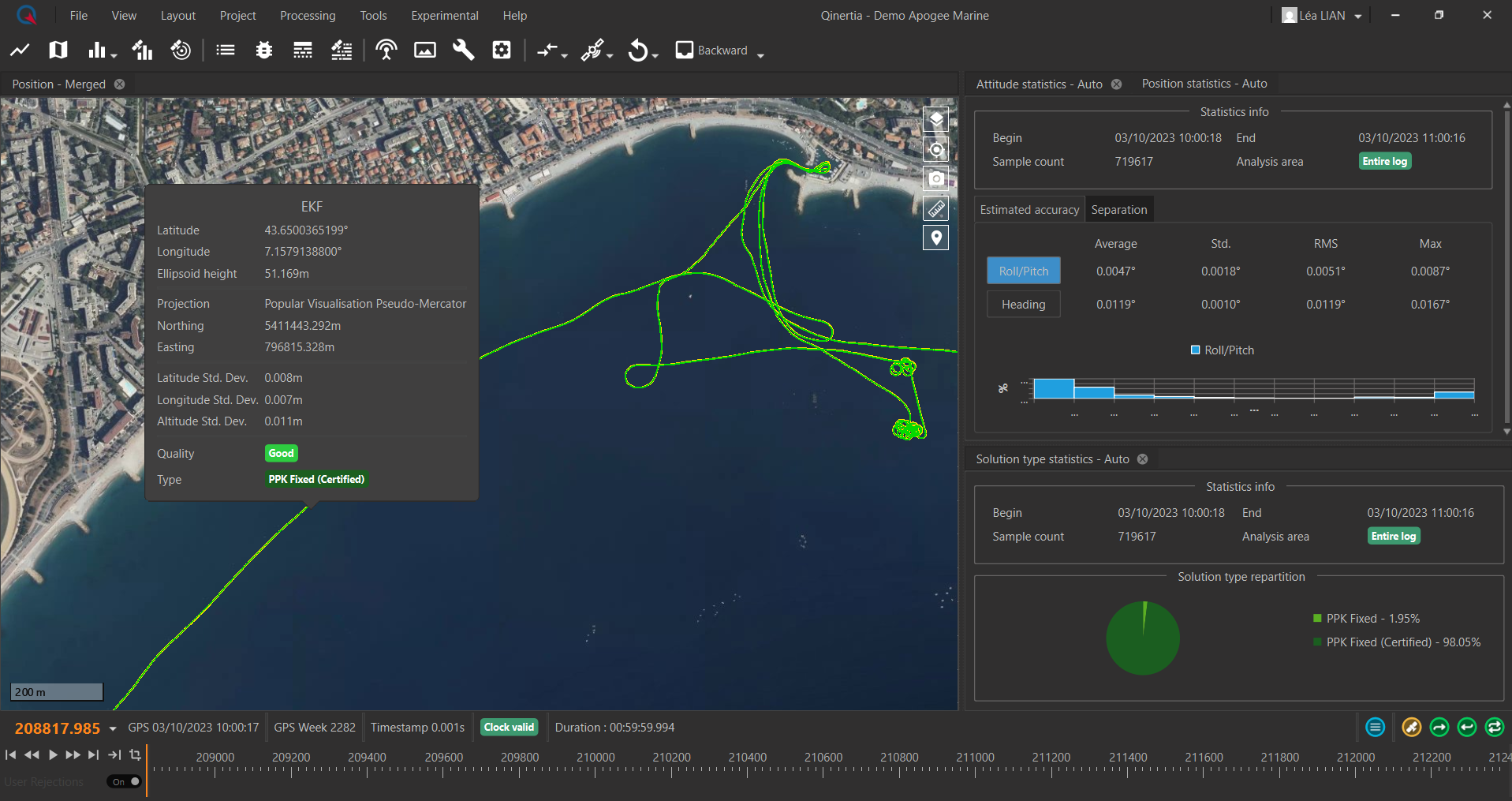The height and width of the screenshot is (801, 1512).
Task: Click the bug-shaped debug icon
Action: click(x=264, y=51)
